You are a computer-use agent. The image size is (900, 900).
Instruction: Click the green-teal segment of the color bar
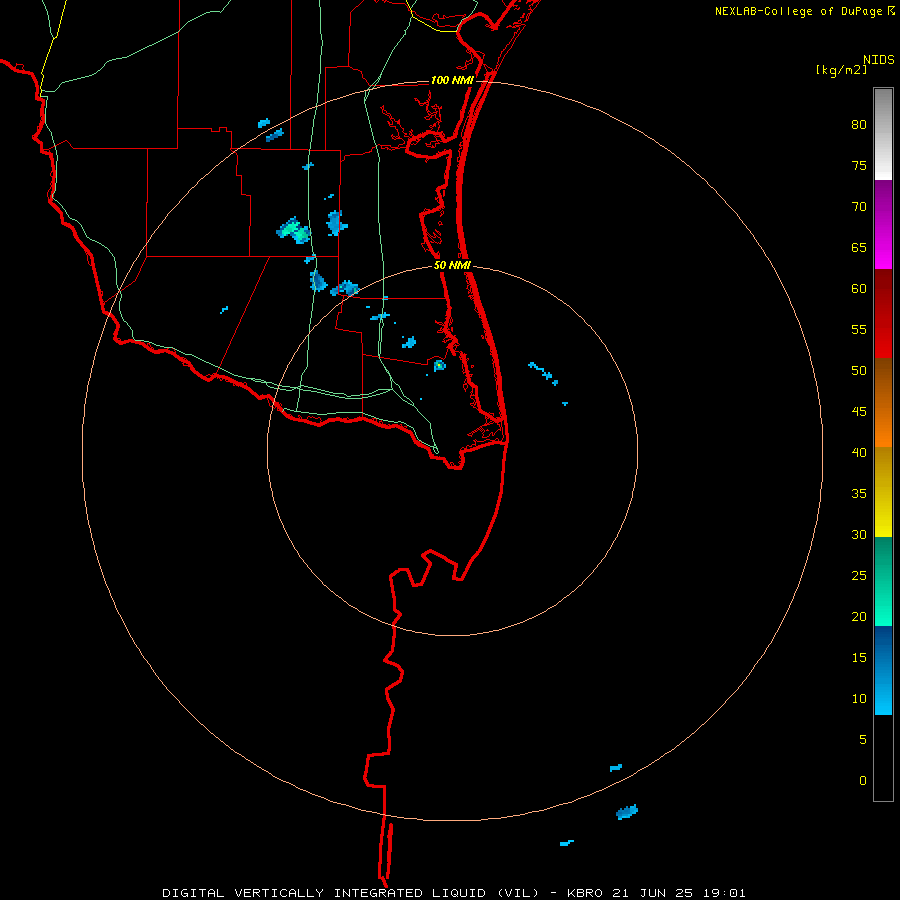point(883,581)
